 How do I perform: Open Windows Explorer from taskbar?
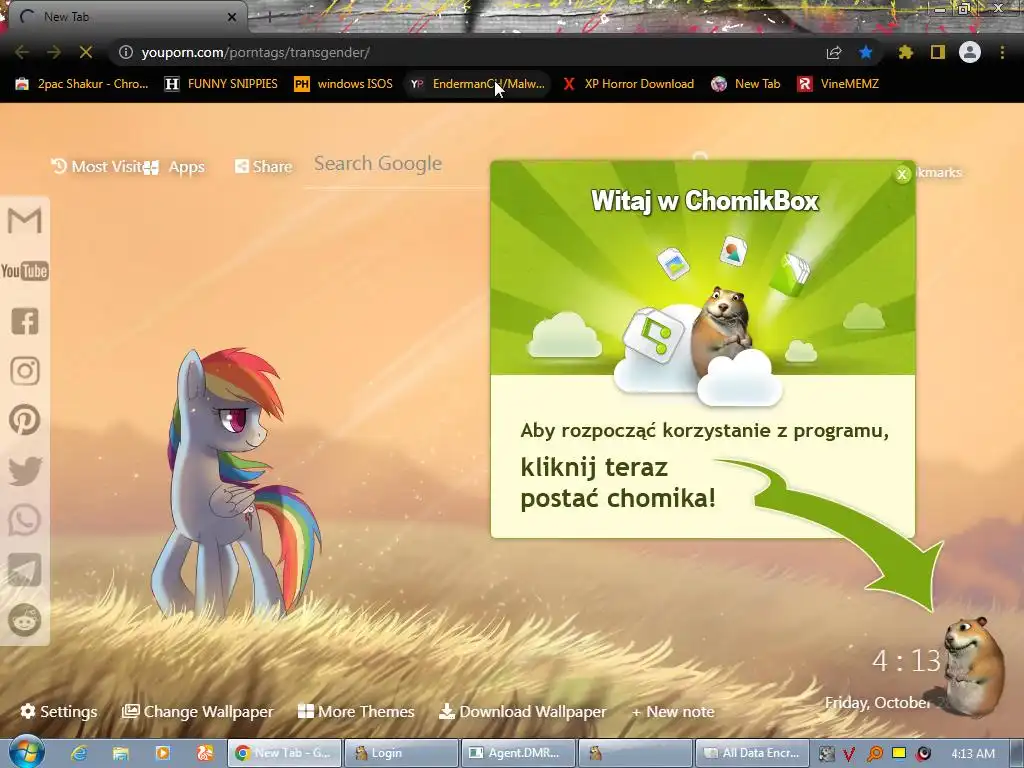[x=121, y=753]
